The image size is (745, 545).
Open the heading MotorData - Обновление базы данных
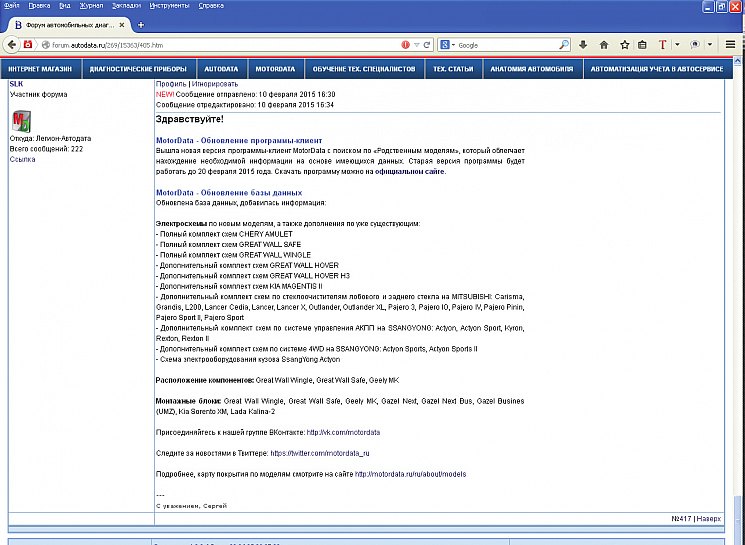[x=229, y=192]
